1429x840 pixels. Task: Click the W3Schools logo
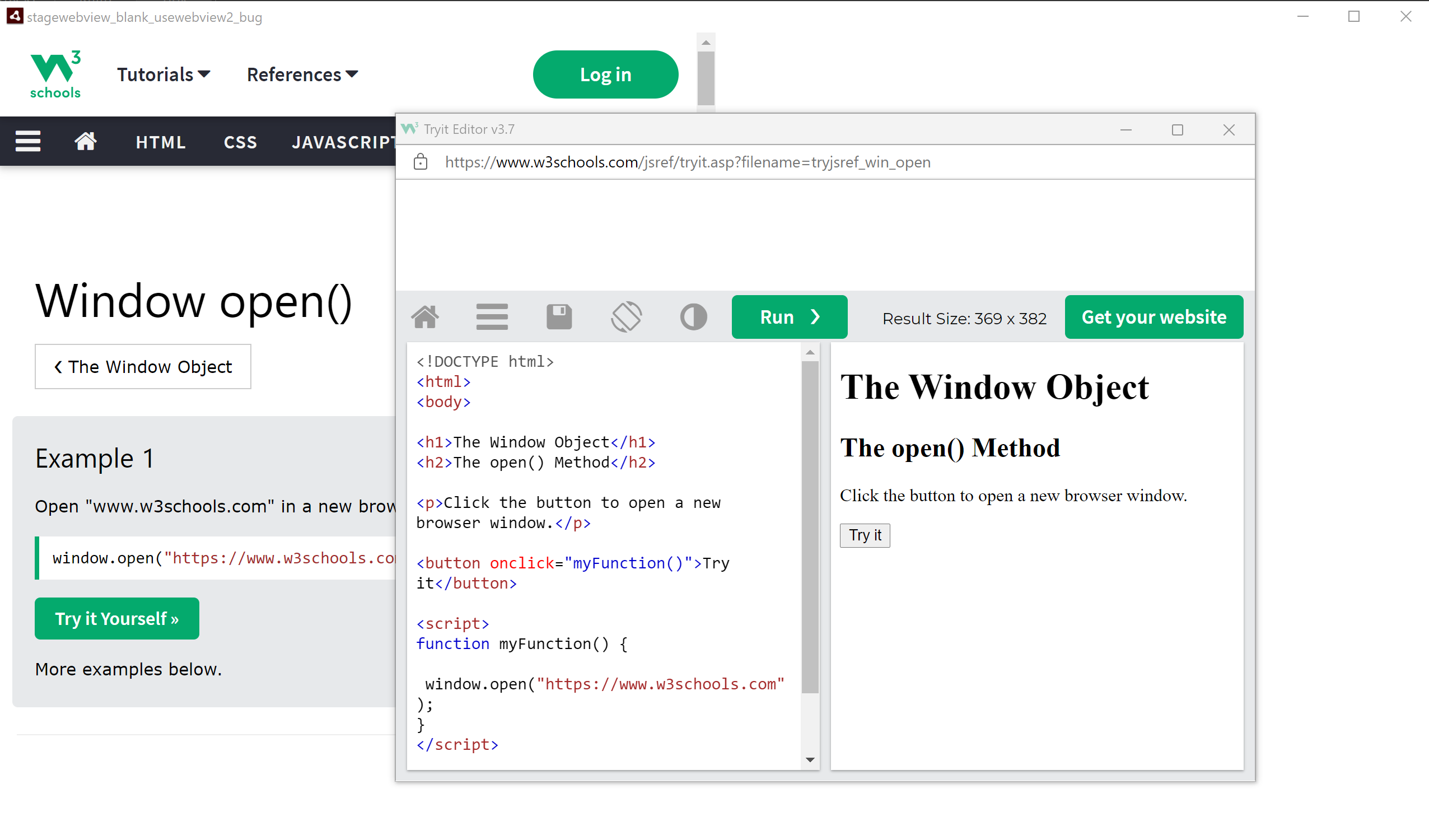coord(55,74)
